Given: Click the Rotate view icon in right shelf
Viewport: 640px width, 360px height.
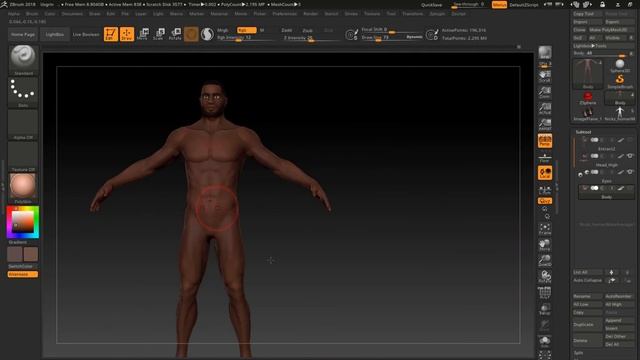Looking at the screenshot, I should tap(545, 277).
